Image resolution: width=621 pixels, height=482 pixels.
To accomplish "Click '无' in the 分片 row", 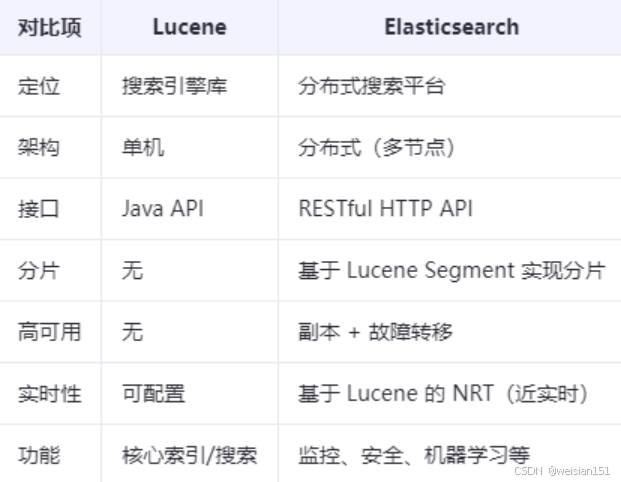I will pos(132,271).
